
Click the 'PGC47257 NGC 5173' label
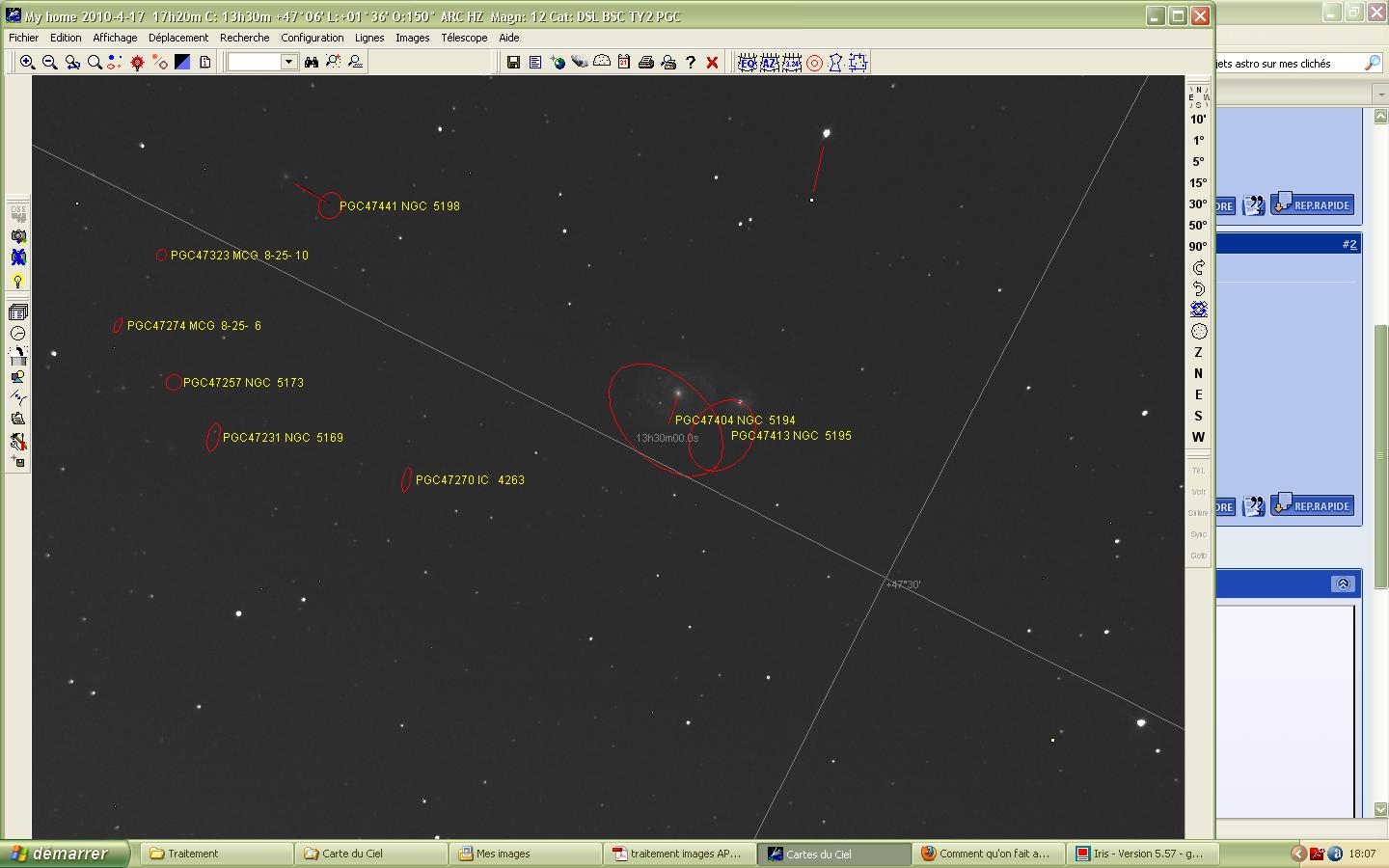(243, 383)
